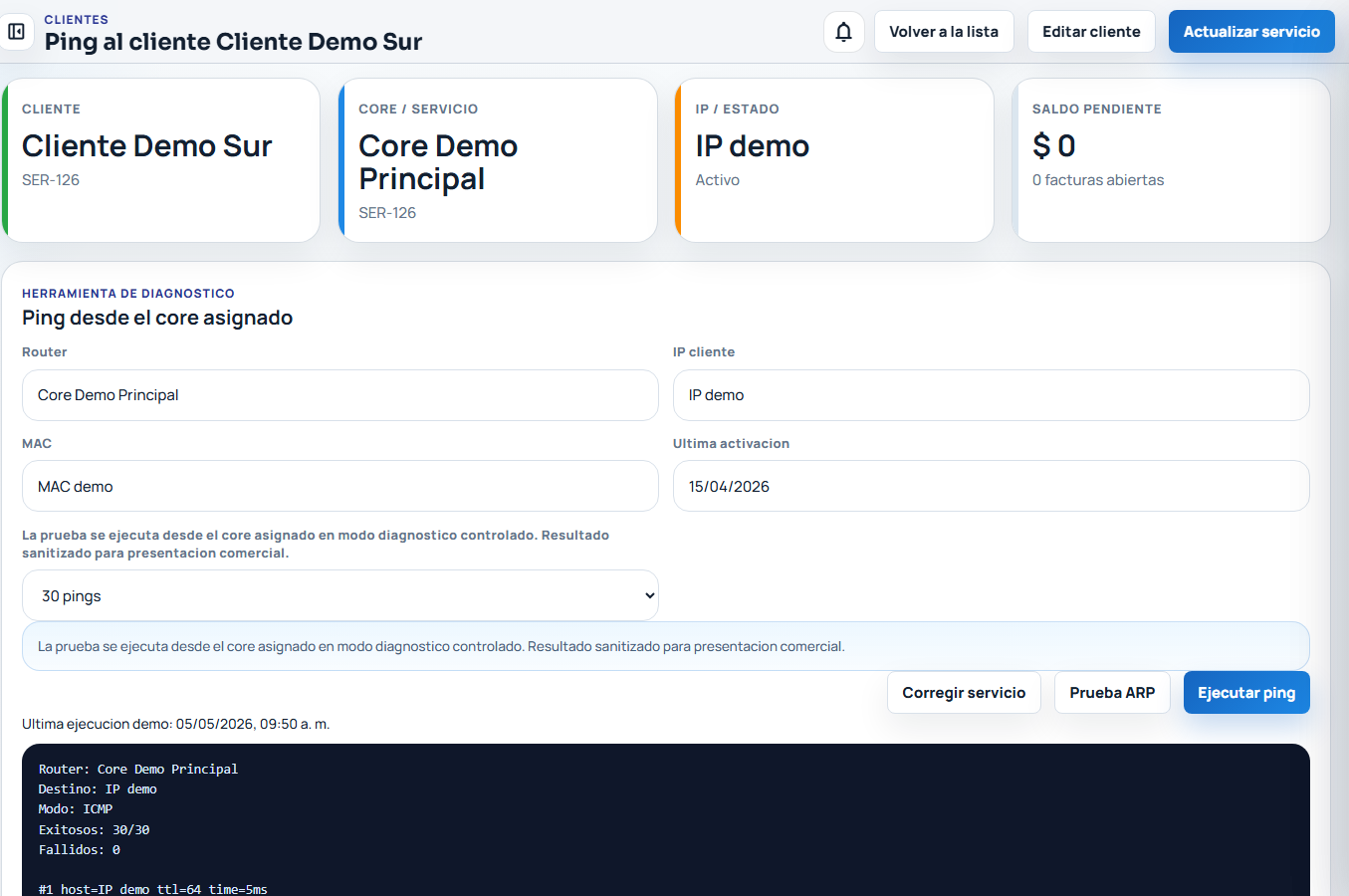This screenshot has height=896, width=1349.
Task: Click Corregir servicio button
Action: click(x=964, y=693)
